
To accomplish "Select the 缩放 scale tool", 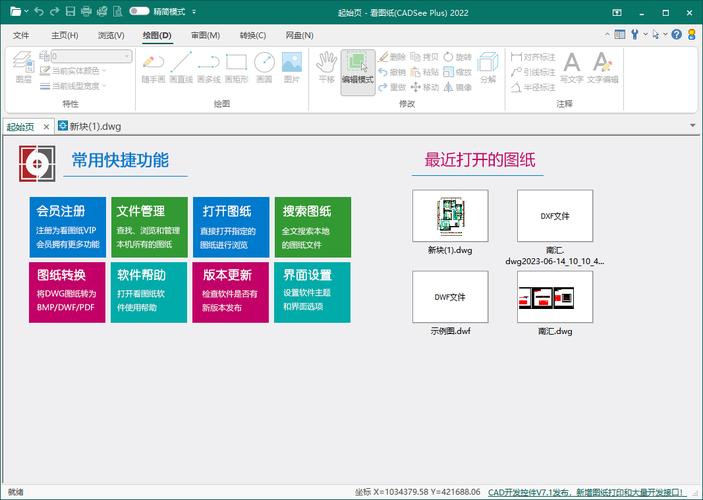I will pos(457,72).
